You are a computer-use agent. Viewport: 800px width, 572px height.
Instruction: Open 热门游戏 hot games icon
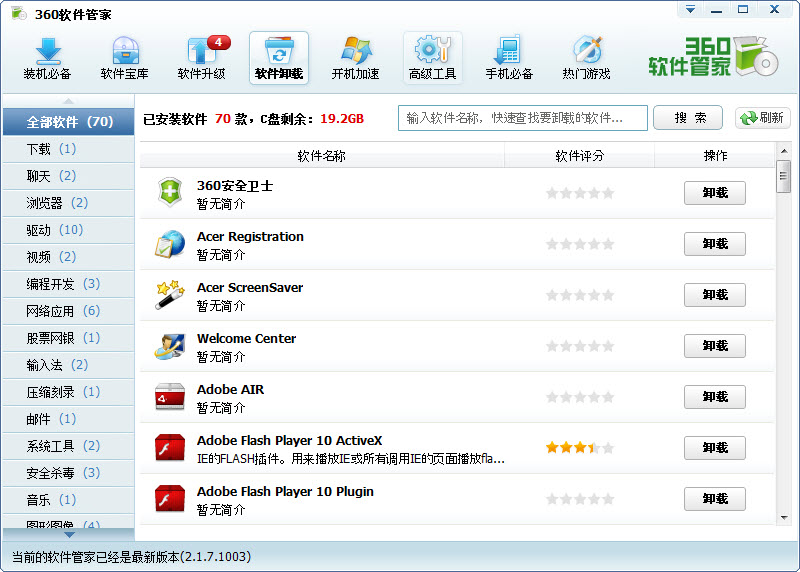586,58
